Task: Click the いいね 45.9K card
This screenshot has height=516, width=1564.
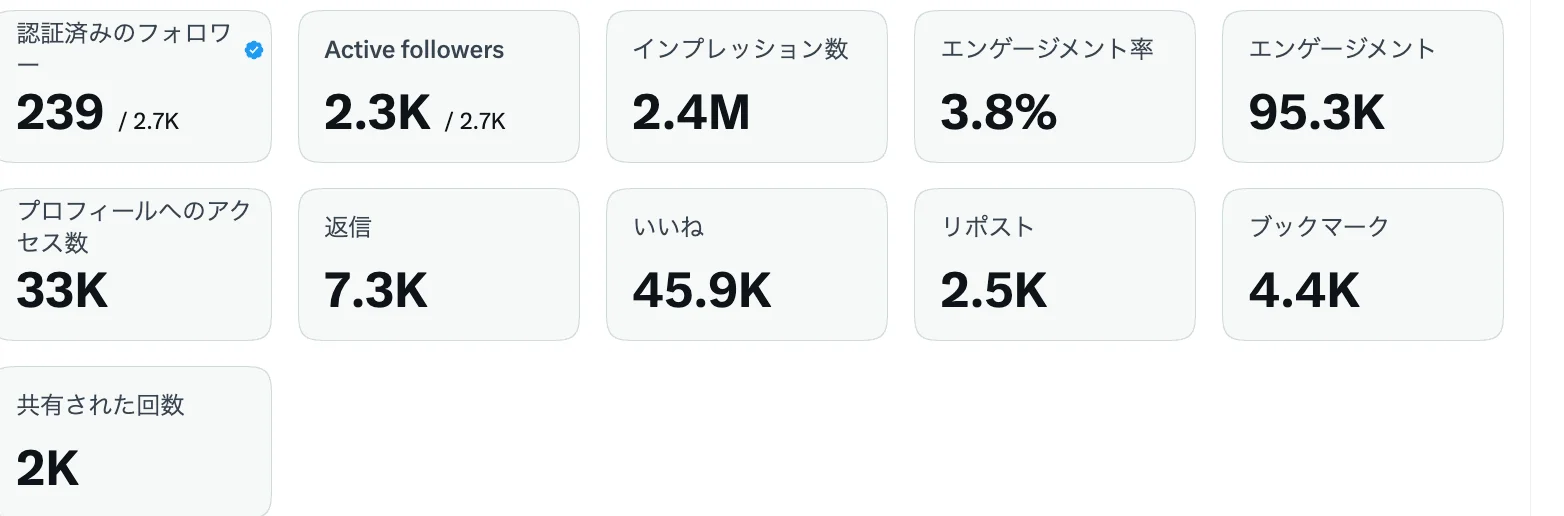Action: click(x=747, y=264)
